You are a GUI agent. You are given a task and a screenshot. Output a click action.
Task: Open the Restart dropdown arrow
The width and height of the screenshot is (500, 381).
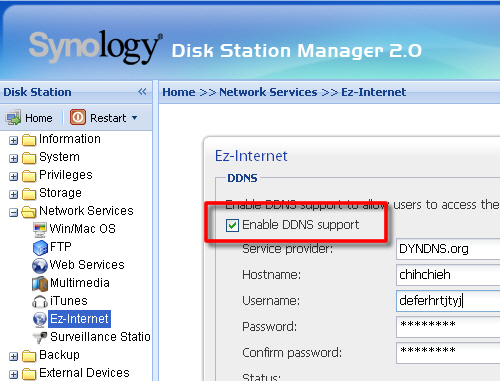(134, 118)
